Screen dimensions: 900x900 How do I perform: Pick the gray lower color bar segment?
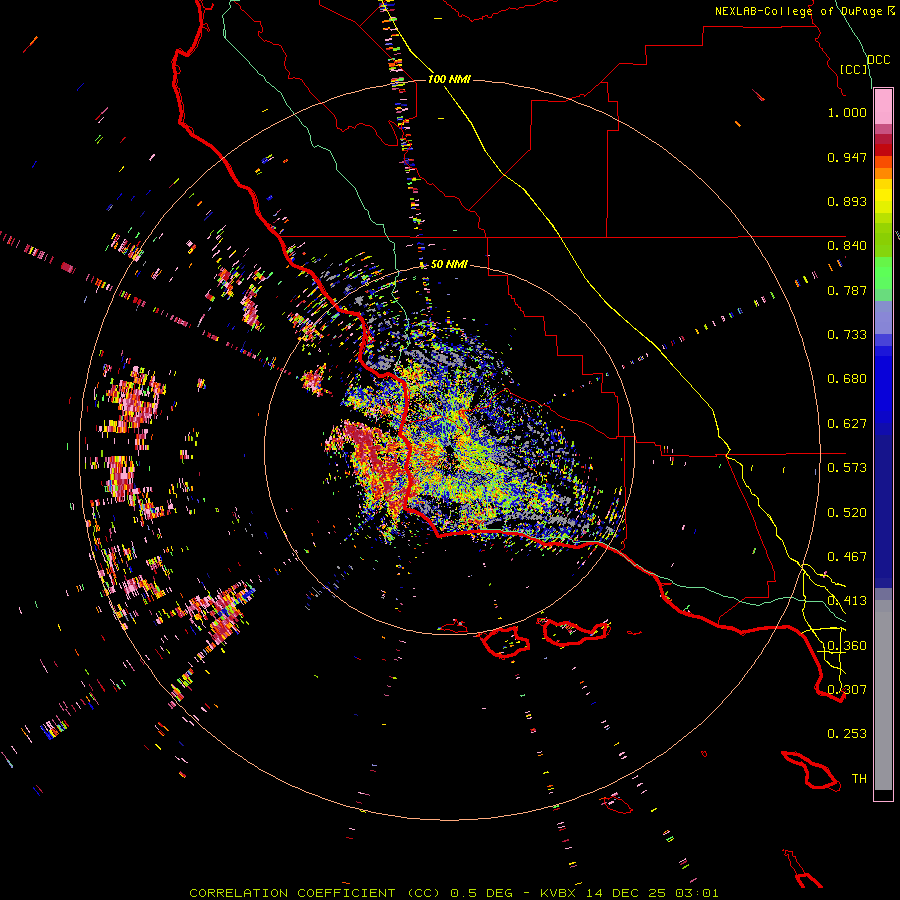(x=883, y=695)
